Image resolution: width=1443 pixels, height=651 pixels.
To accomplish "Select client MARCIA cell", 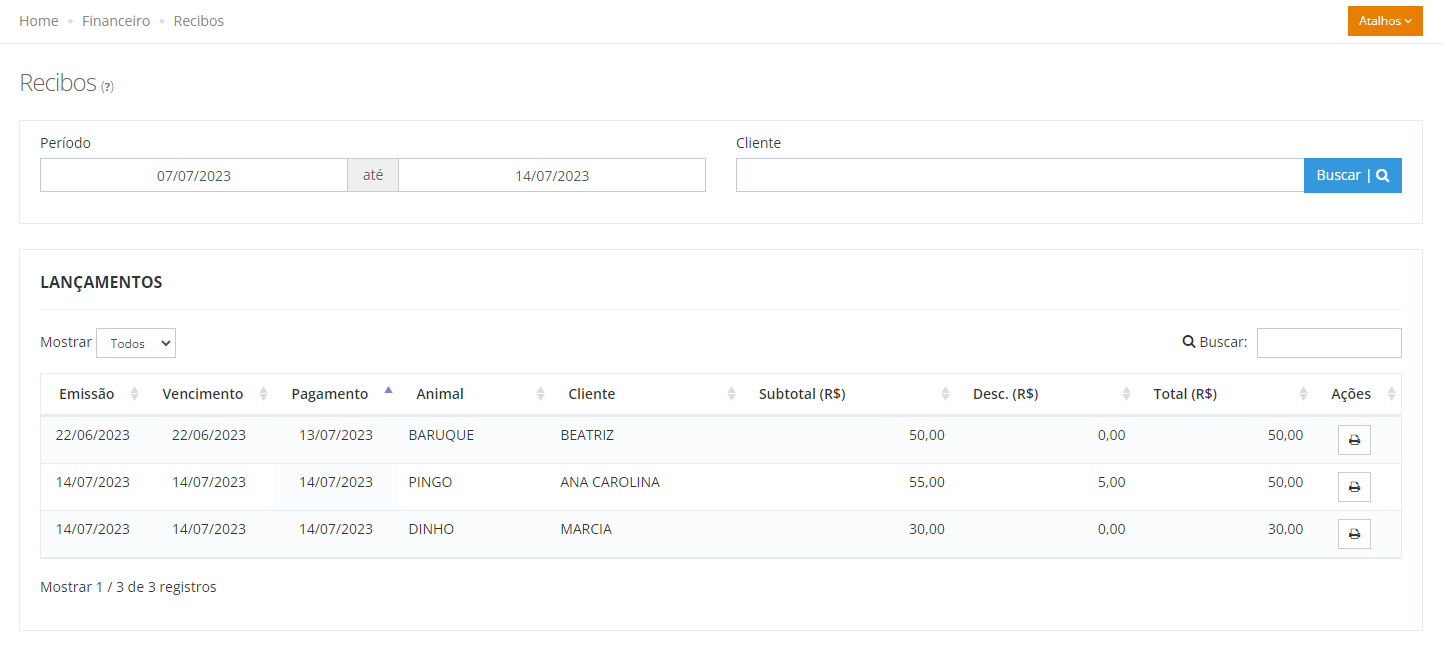I will coord(586,529).
